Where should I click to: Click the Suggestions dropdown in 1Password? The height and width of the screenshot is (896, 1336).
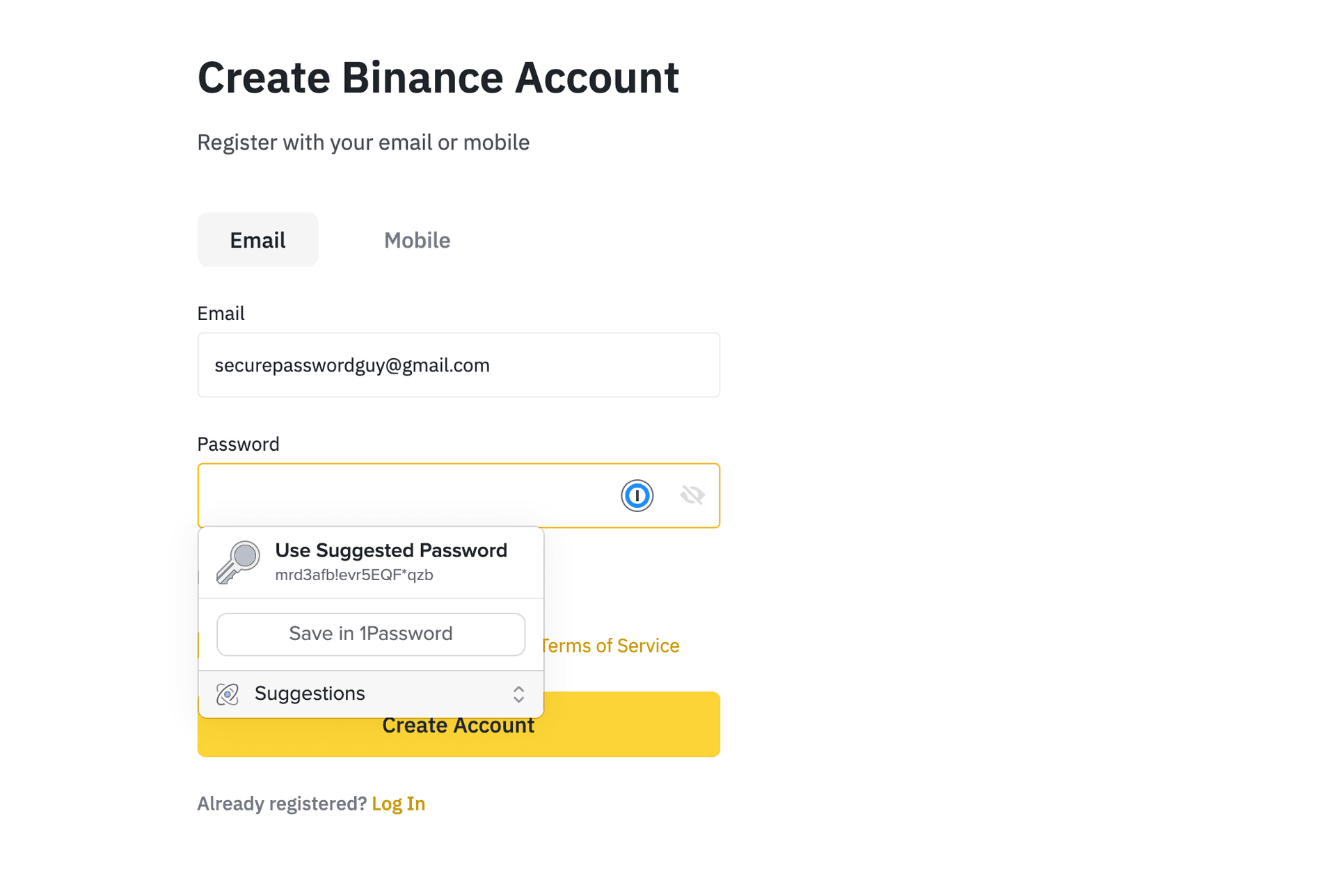[371, 693]
